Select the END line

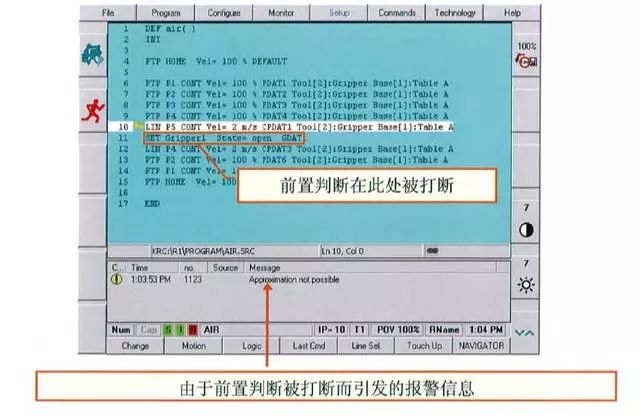[152, 204]
